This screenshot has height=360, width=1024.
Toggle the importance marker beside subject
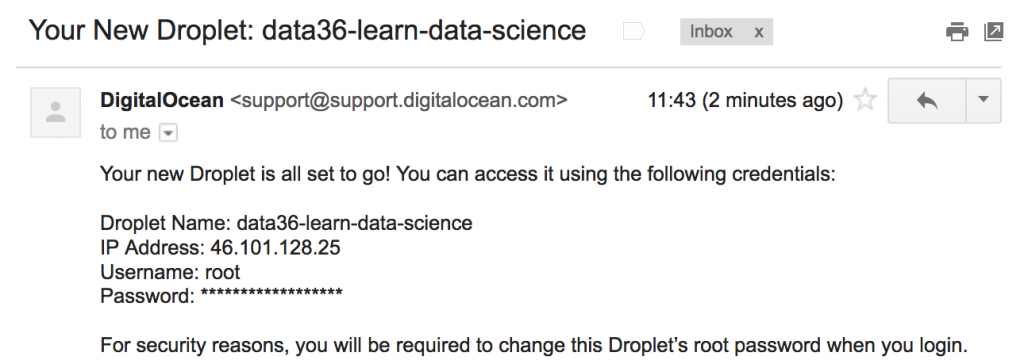click(x=633, y=31)
